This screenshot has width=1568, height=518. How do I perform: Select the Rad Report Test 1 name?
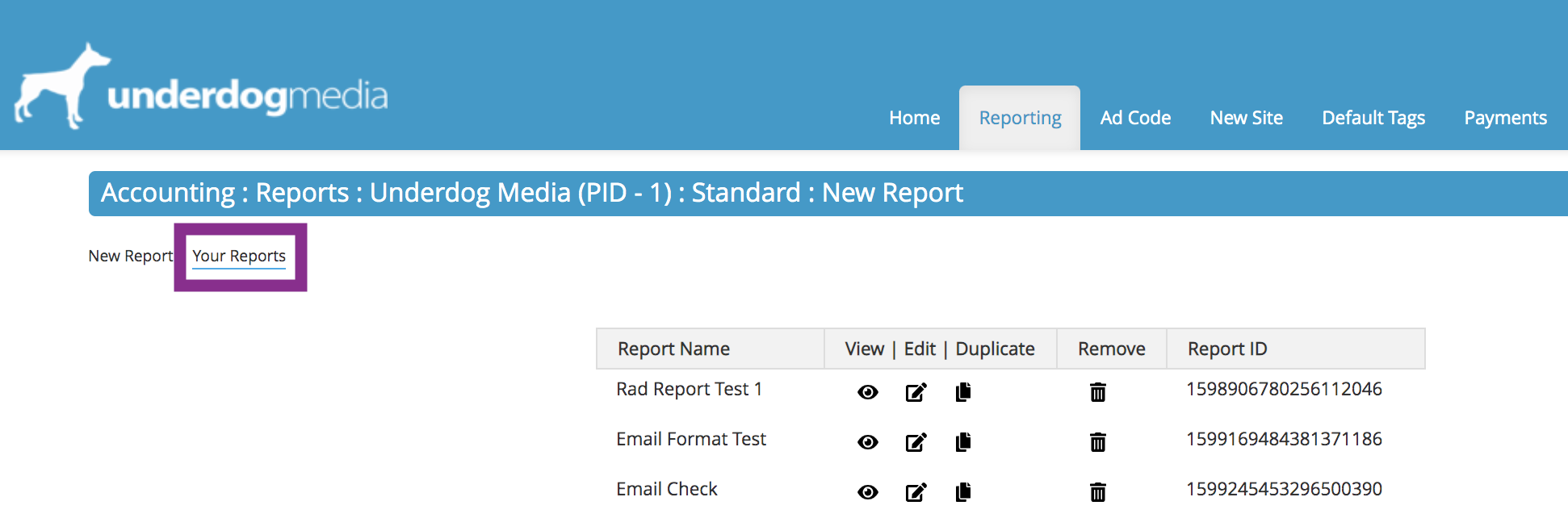click(689, 389)
